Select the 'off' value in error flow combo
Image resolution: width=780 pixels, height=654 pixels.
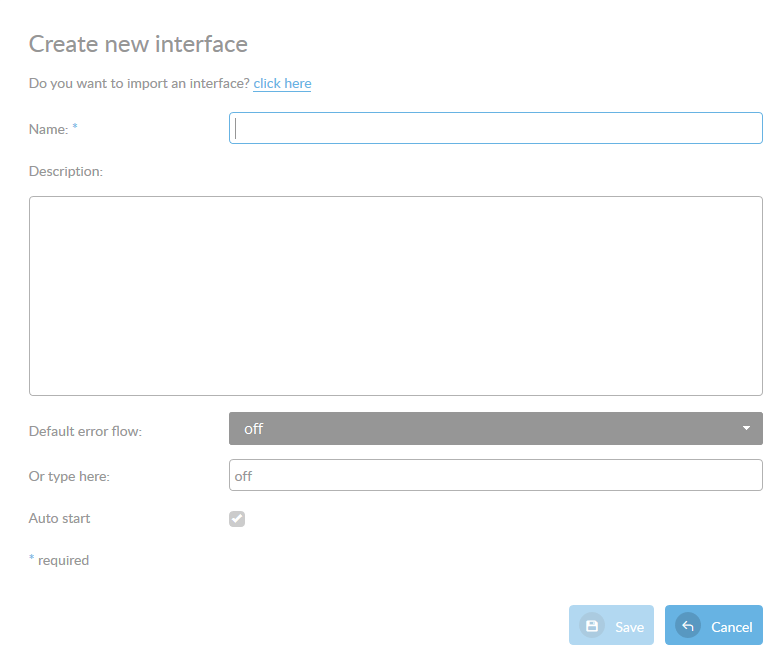click(254, 428)
